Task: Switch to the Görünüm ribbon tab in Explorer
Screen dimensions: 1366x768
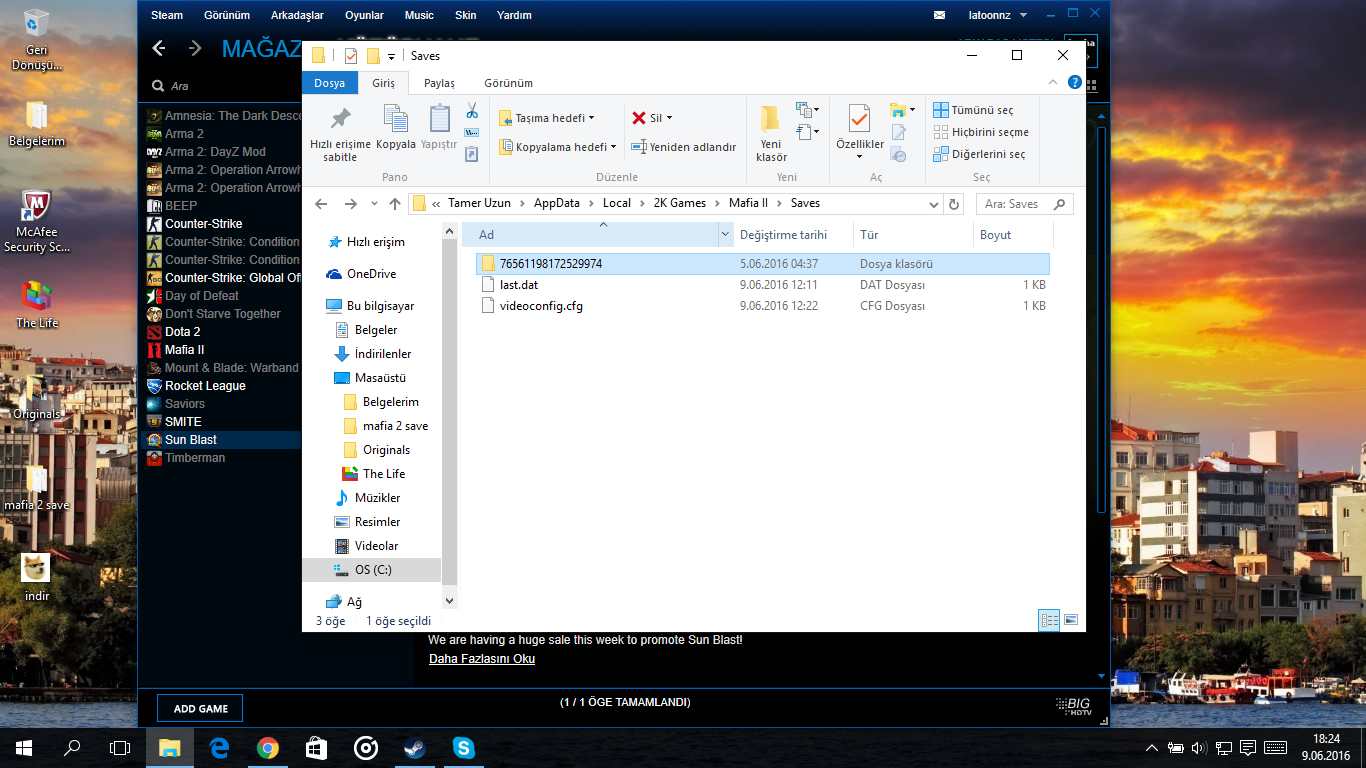Action: 508,83
